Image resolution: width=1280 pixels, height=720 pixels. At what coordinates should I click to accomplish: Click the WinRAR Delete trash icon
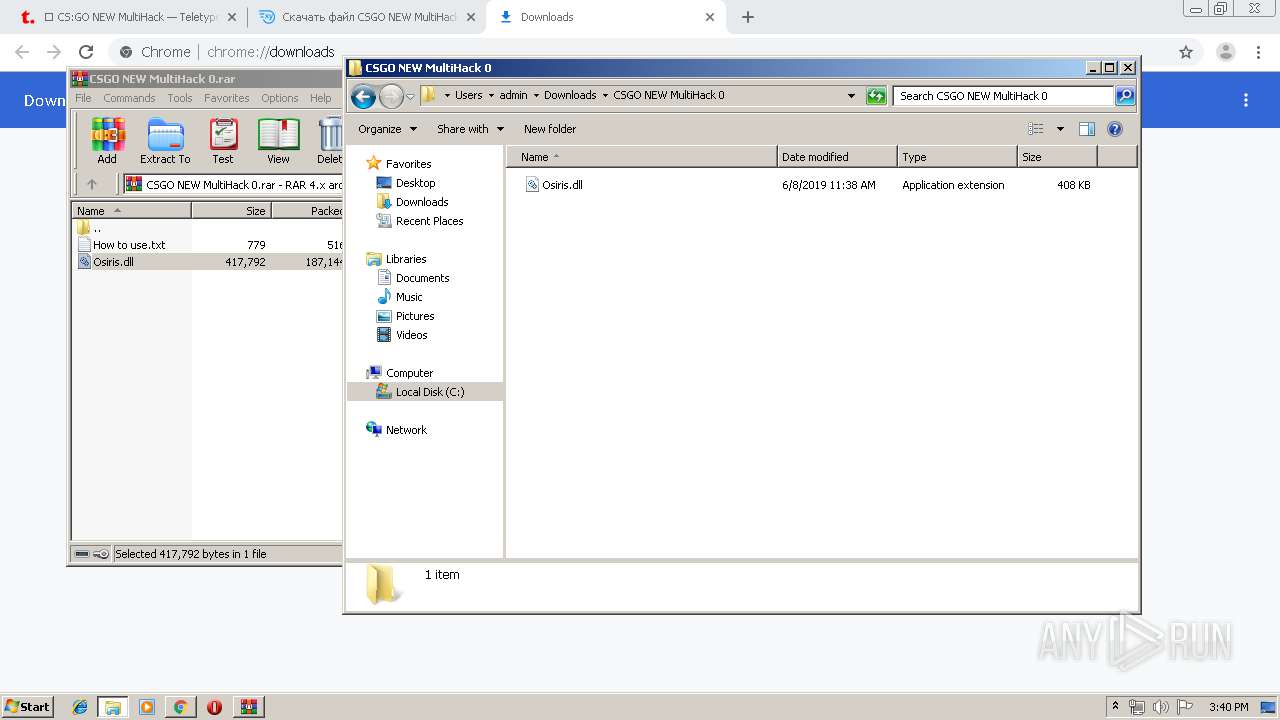pos(330,140)
